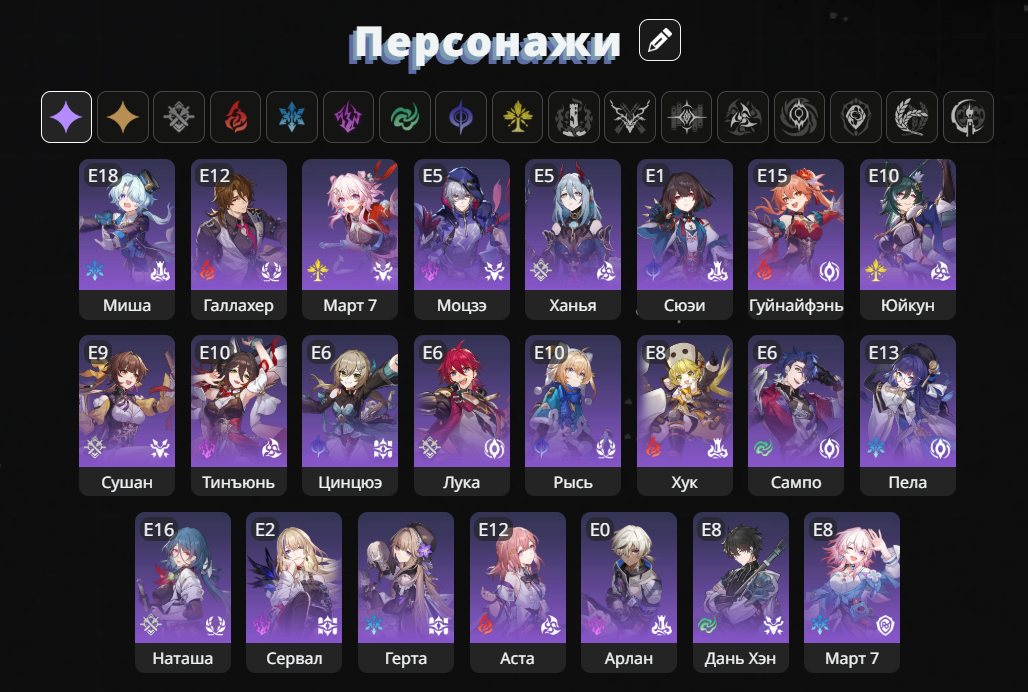Open Дань Хэн character card
The image size is (1028, 692).
pos(741,592)
